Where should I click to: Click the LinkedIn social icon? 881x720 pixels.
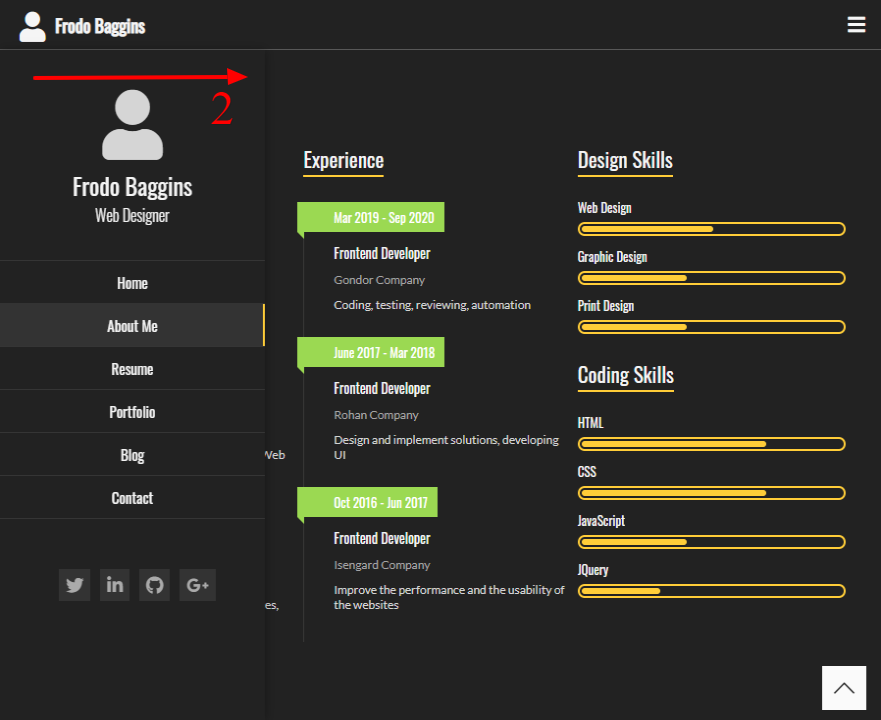point(114,585)
